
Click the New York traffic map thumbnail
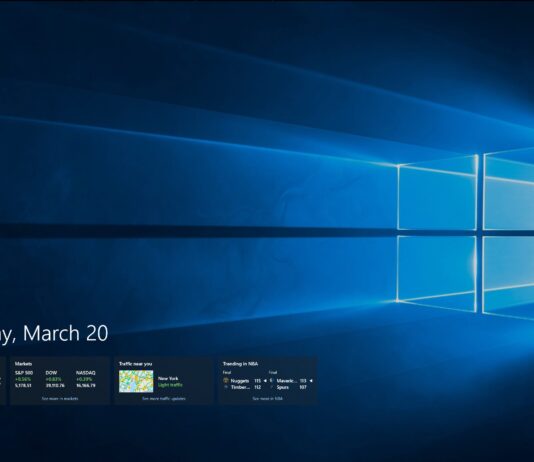pos(136,381)
